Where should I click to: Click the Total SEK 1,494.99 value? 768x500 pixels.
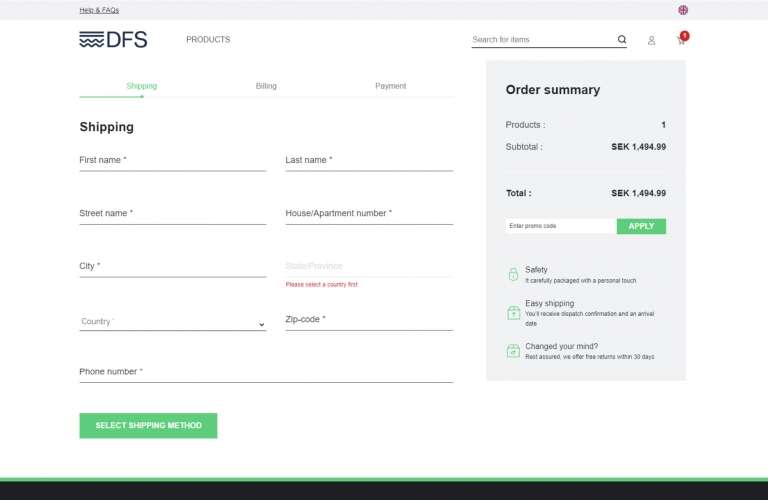[x=638, y=193]
